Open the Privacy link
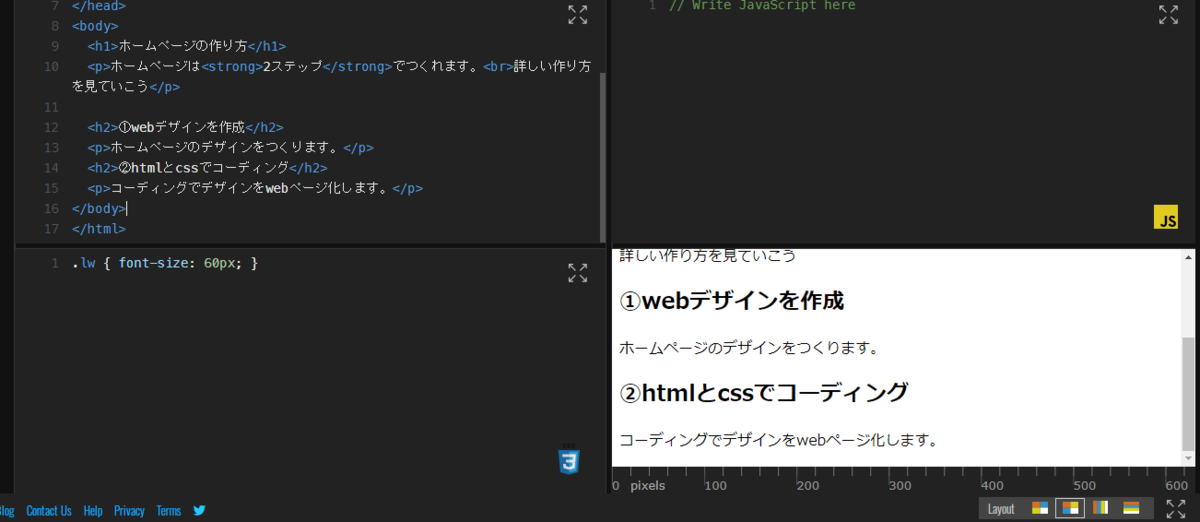The image size is (1200, 522). tap(129, 510)
